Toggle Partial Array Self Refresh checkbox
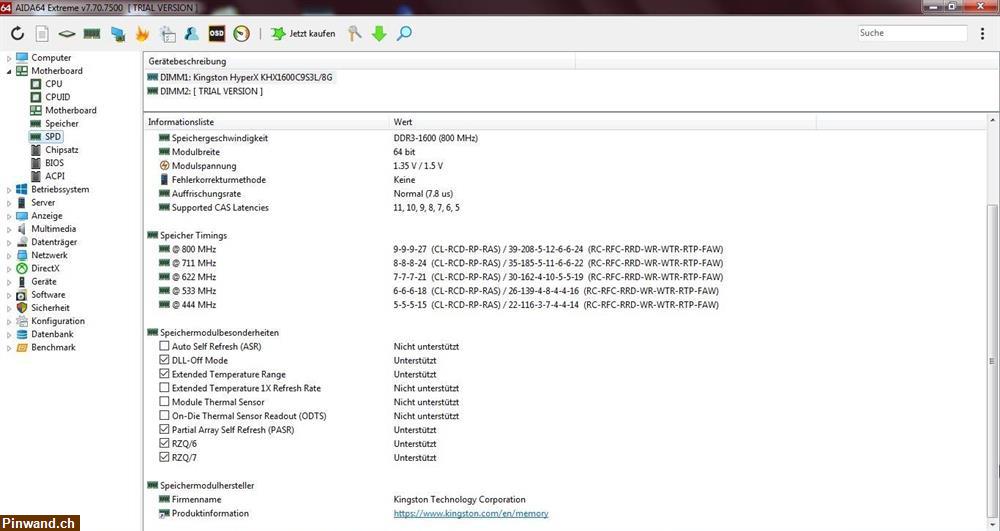This screenshot has height=531, width=1000. 165,430
